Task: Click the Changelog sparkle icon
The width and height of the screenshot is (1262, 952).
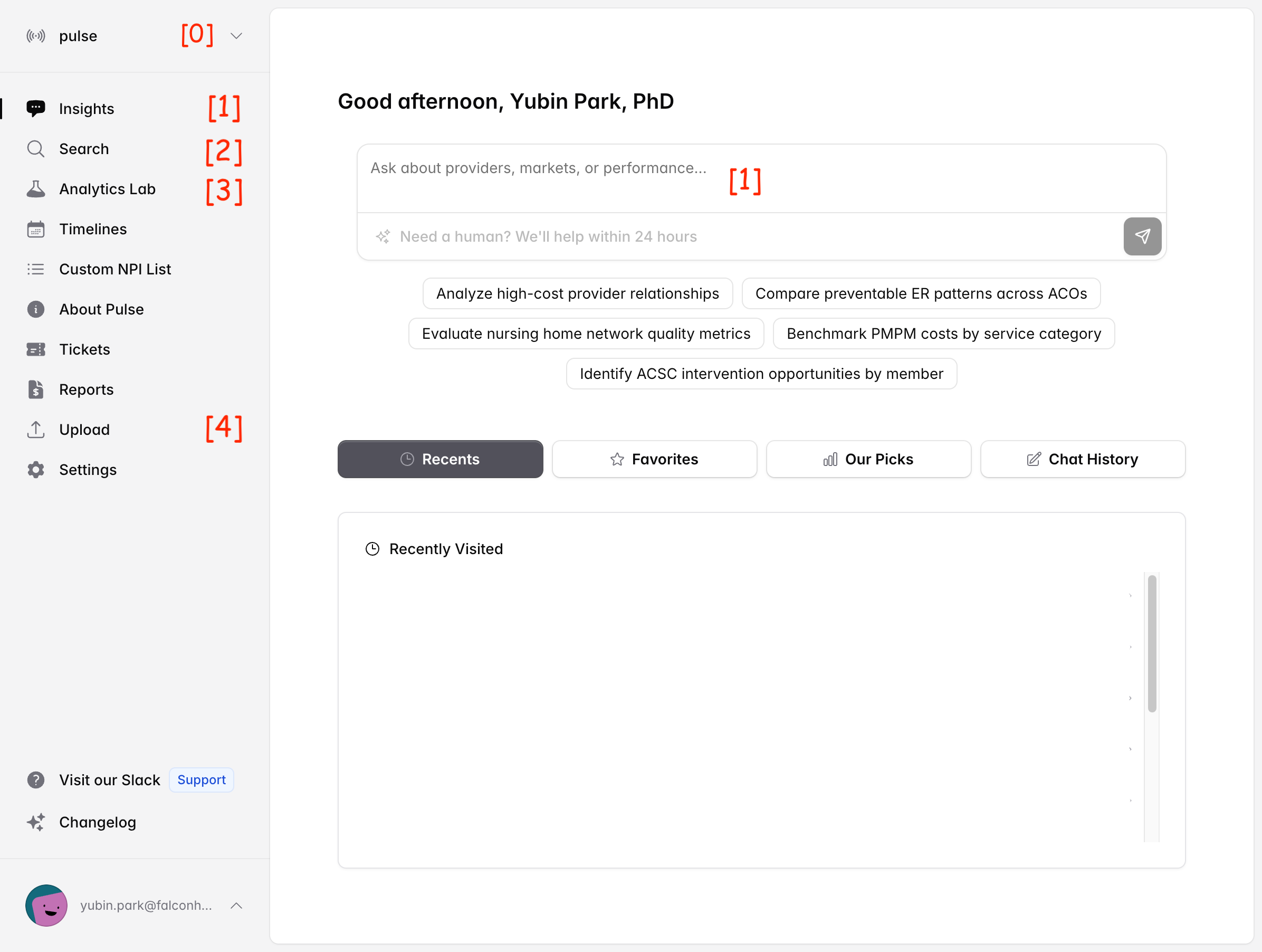Action: (x=35, y=822)
